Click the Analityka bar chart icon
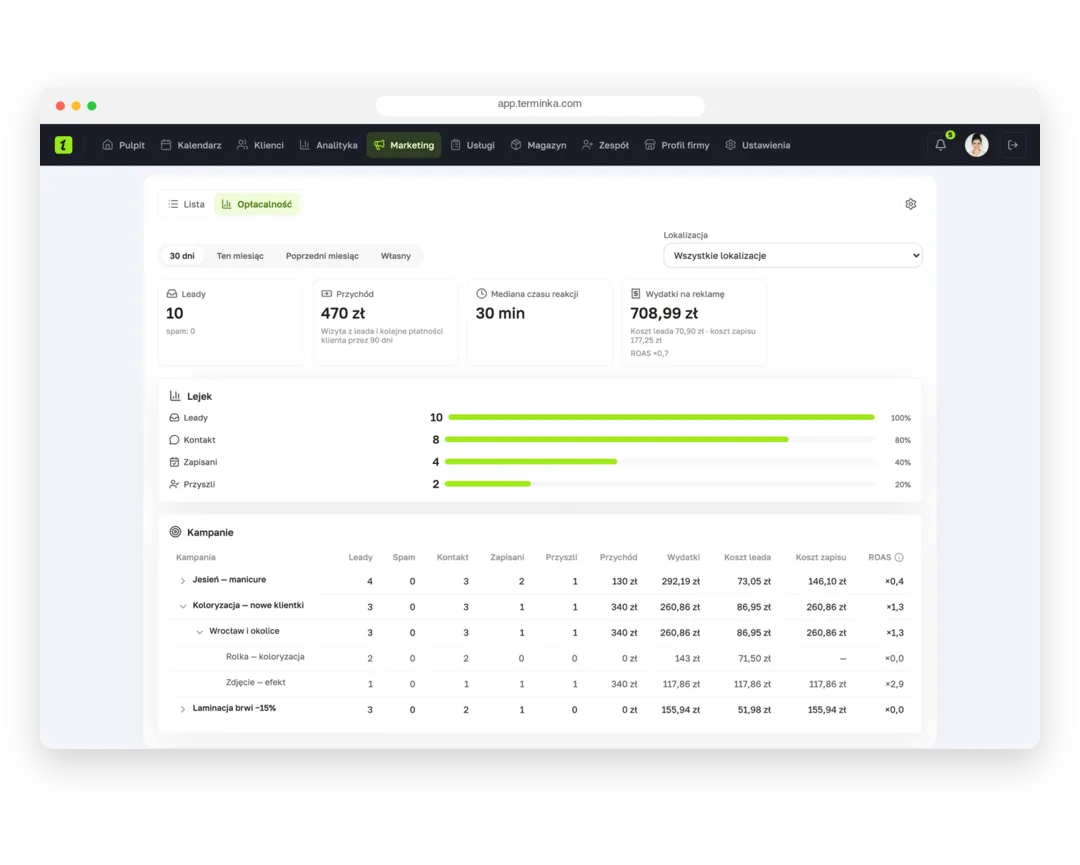This screenshot has height=865, width=1080. [304, 145]
